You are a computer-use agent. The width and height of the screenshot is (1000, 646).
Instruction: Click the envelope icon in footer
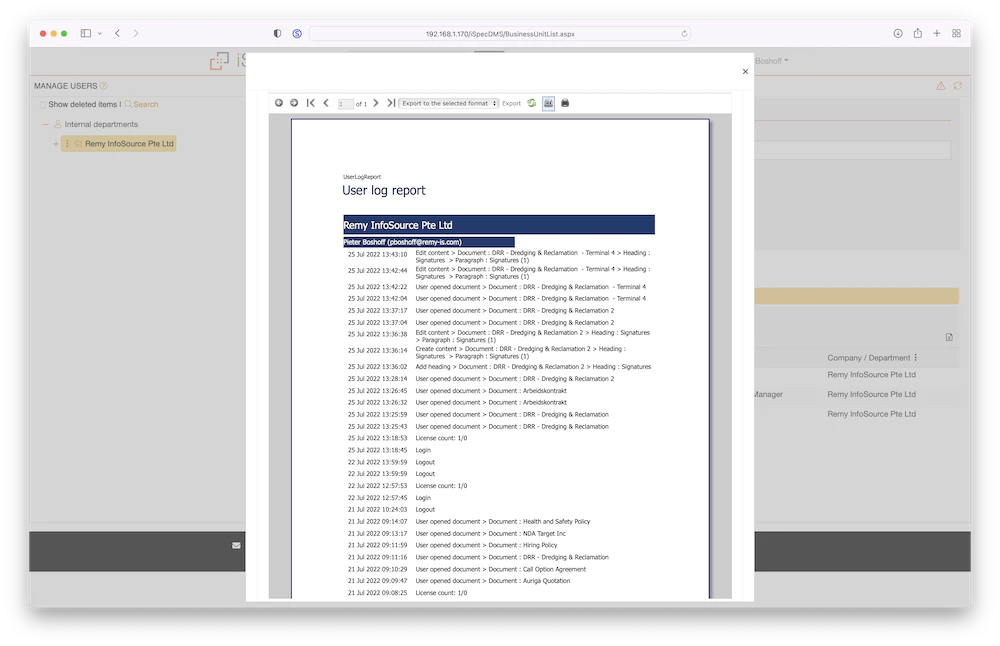pyautogui.click(x=236, y=545)
